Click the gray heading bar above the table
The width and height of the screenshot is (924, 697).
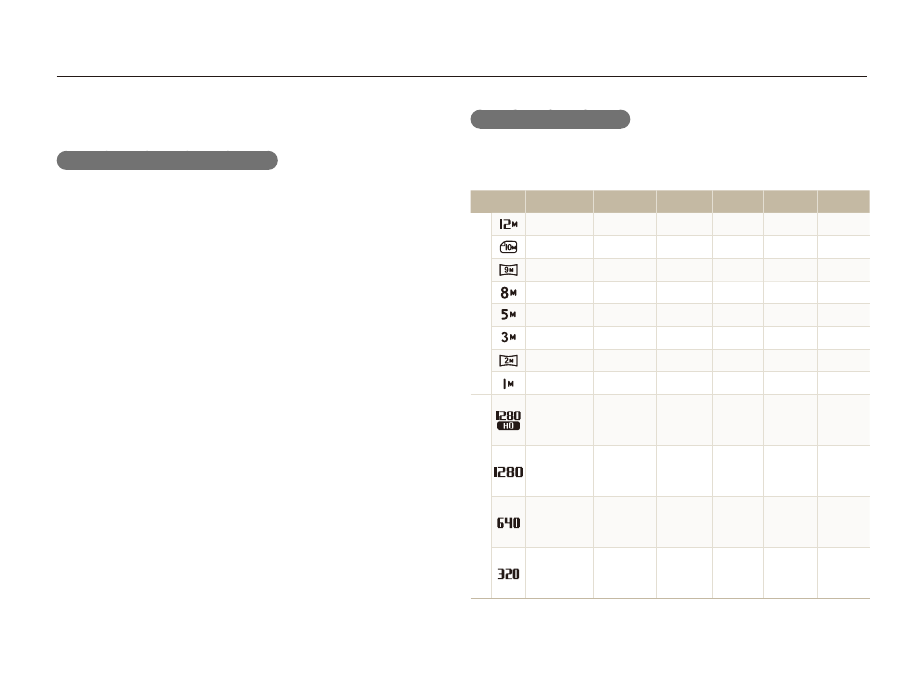(550, 120)
